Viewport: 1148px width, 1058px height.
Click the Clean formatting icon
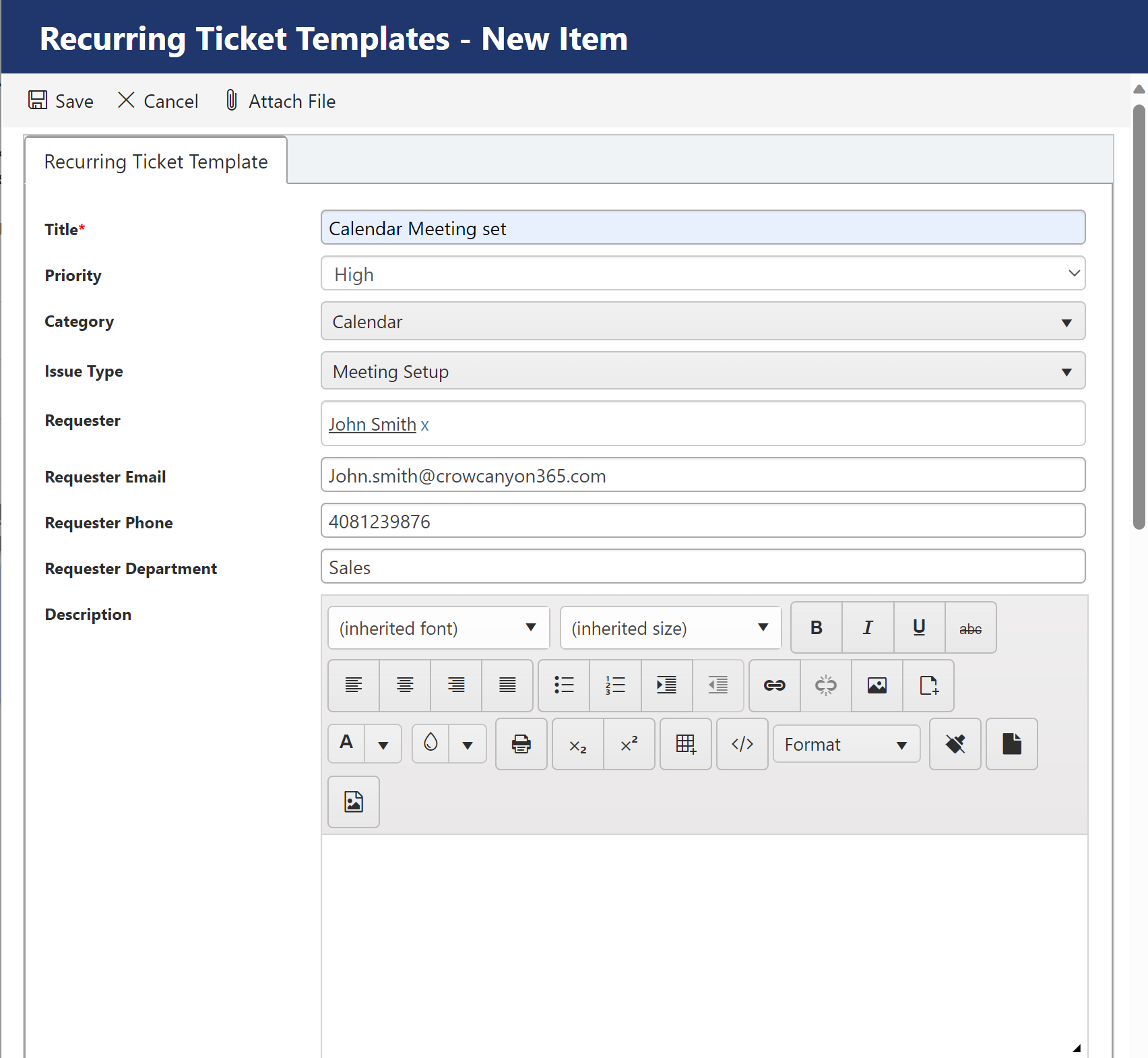tap(955, 744)
